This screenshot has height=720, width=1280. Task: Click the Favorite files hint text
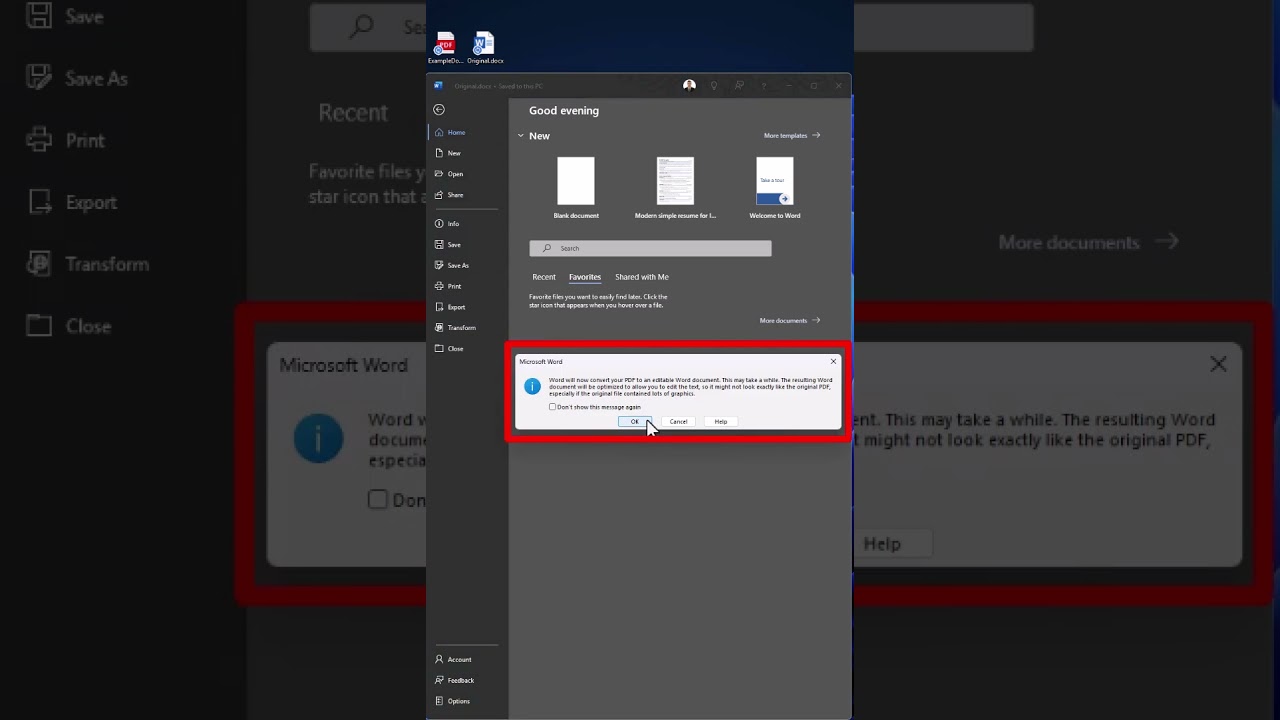point(598,301)
